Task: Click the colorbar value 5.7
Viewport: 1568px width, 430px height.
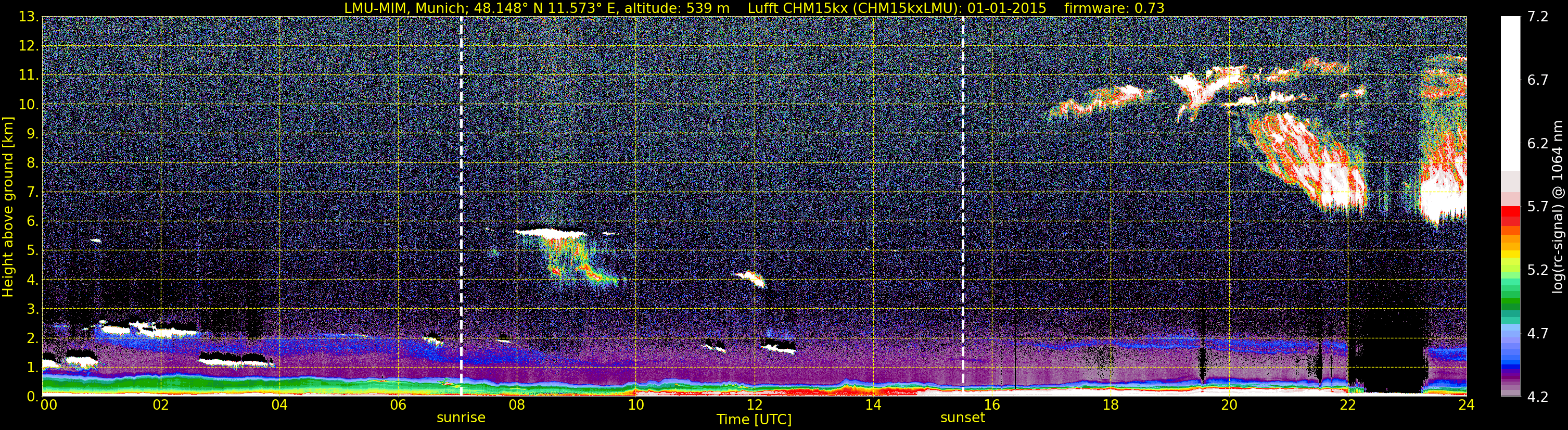Action: click(x=1538, y=207)
